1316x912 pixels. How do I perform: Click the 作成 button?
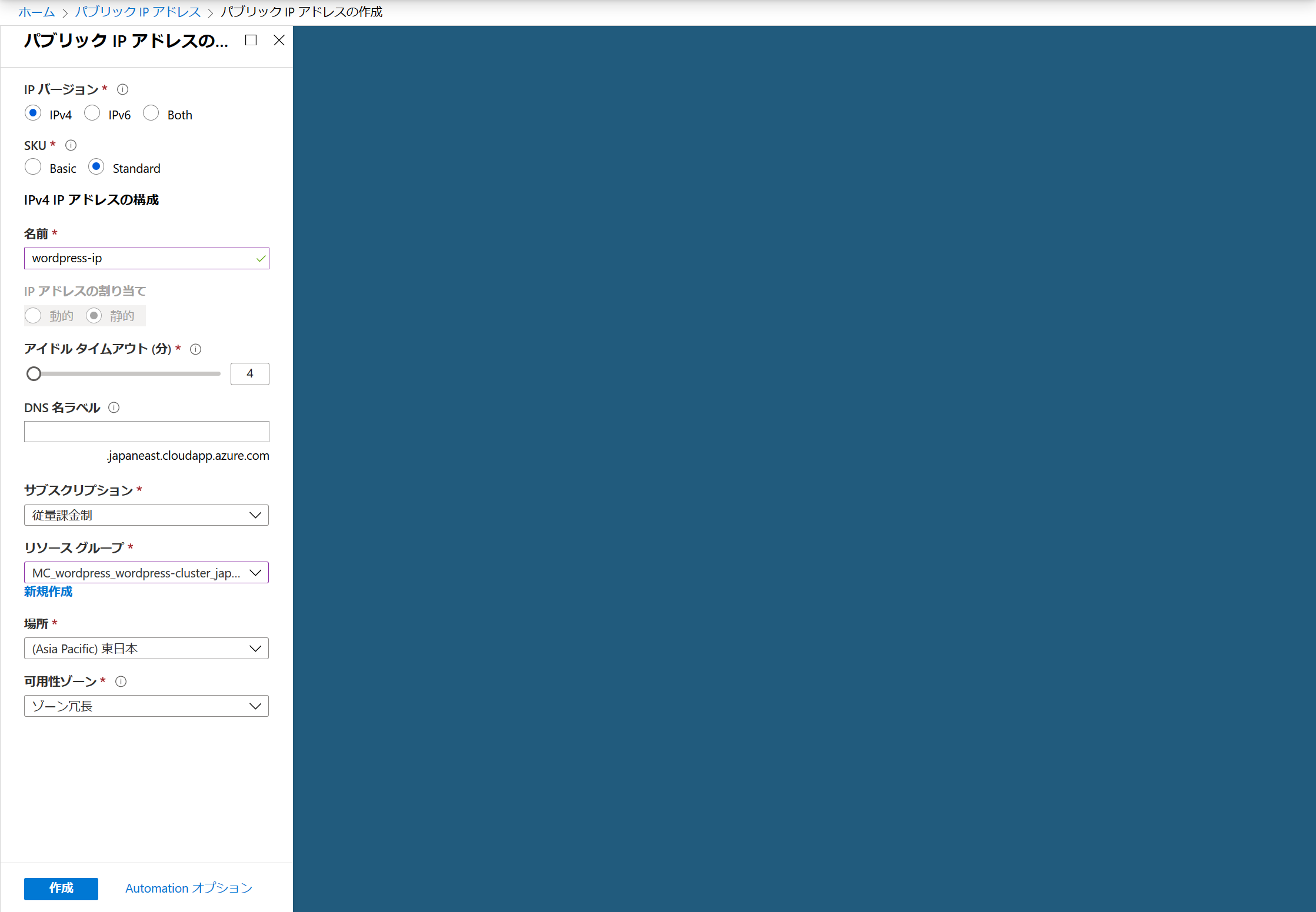61,888
